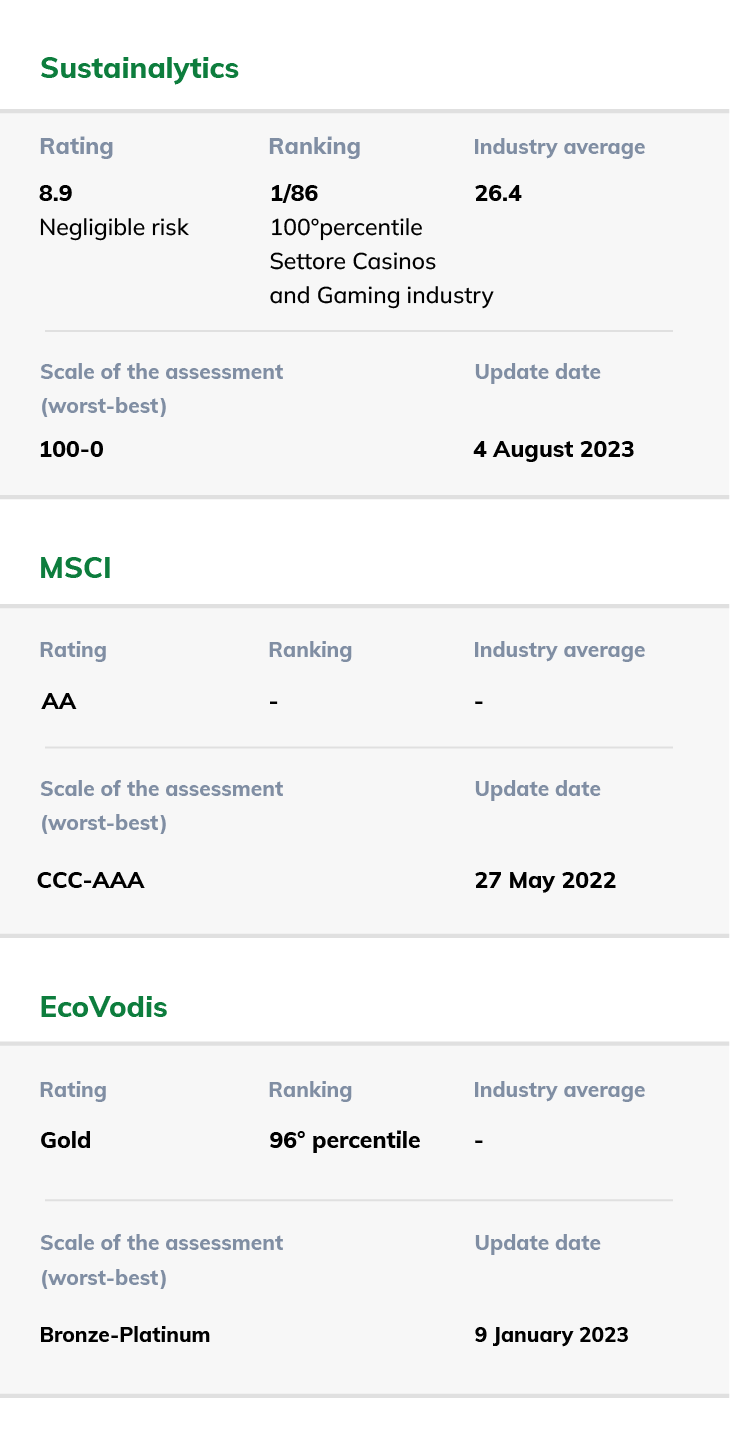730x1448 pixels.
Task: Click the 100° percentile text
Action: 346,227
